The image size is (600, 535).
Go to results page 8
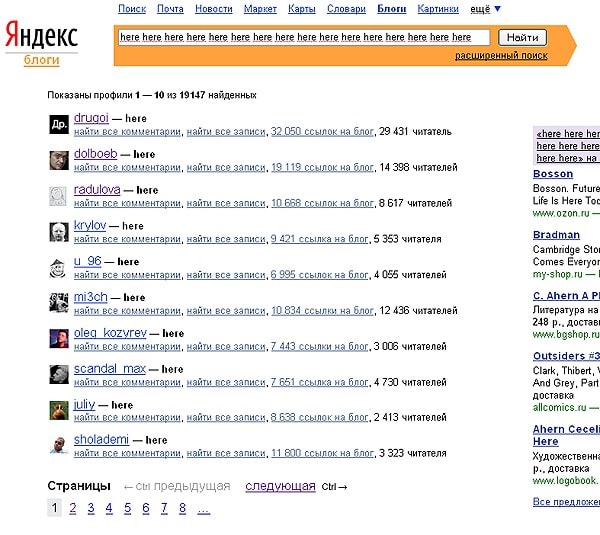pos(183,508)
